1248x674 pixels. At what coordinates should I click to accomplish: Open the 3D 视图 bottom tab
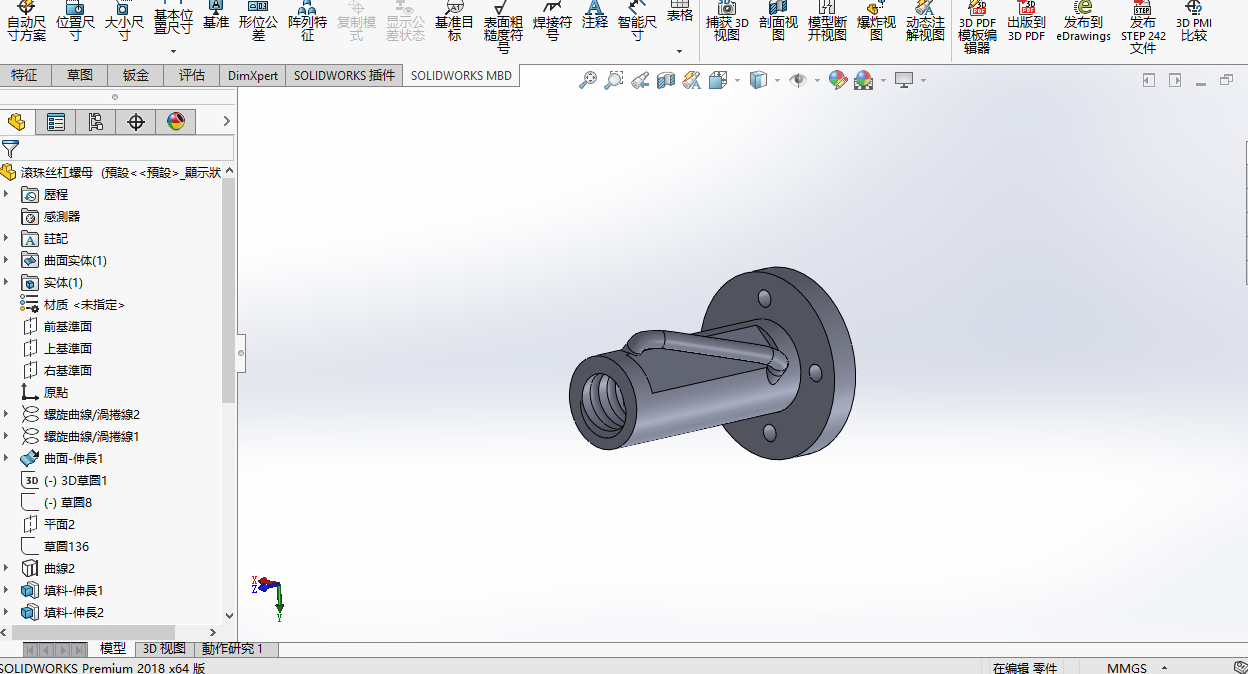pyautogui.click(x=164, y=649)
